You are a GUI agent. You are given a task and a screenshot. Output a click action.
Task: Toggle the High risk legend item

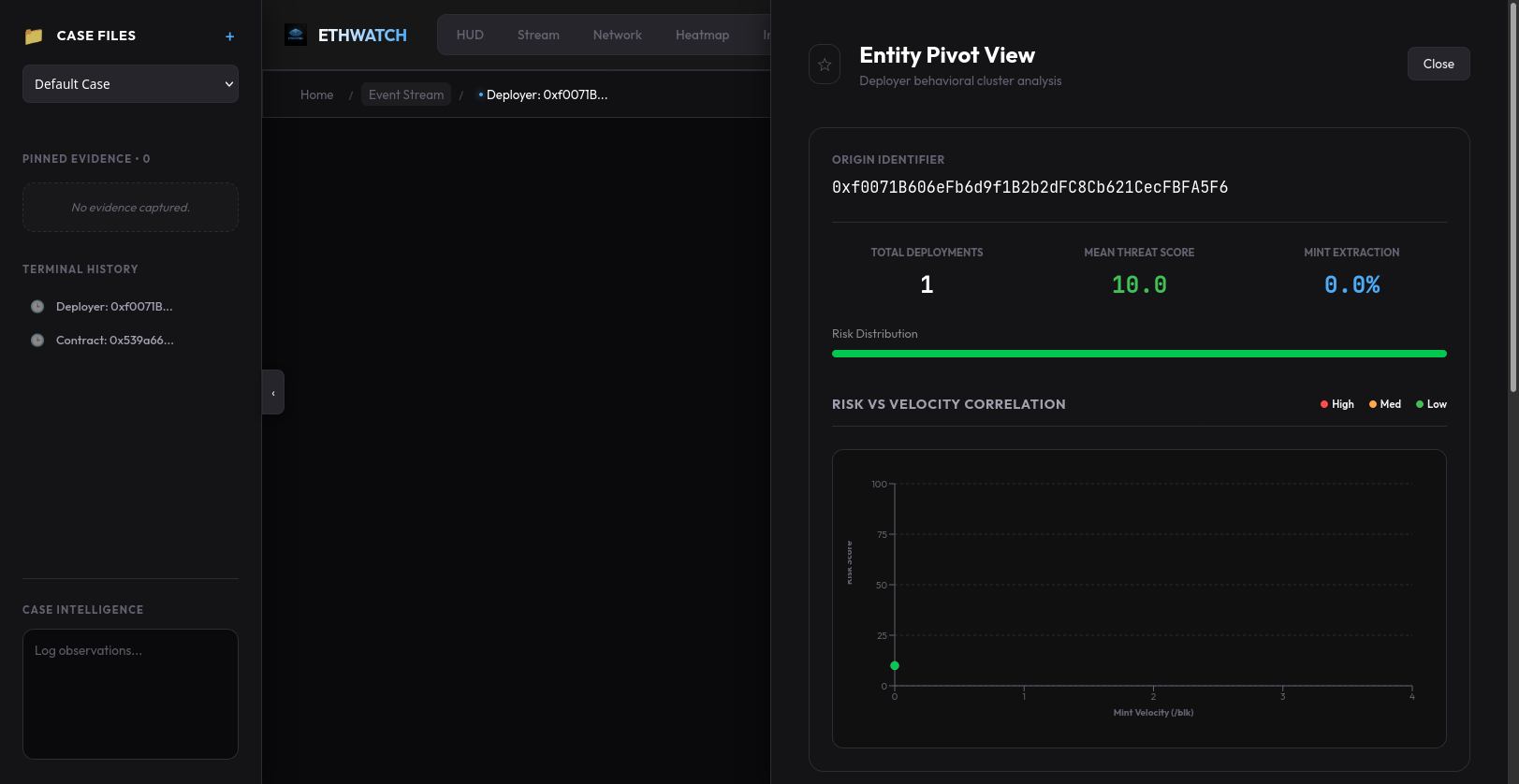coord(1336,404)
